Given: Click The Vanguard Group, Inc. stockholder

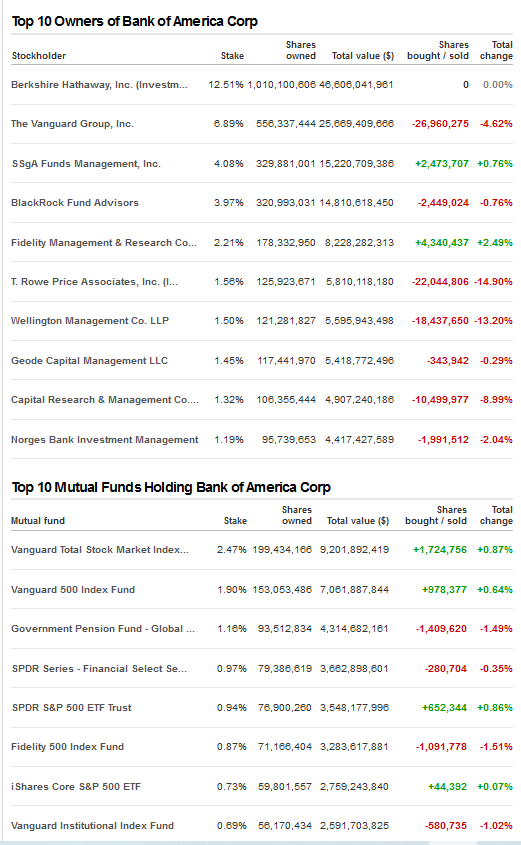Looking at the screenshot, I should (x=72, y=123).
